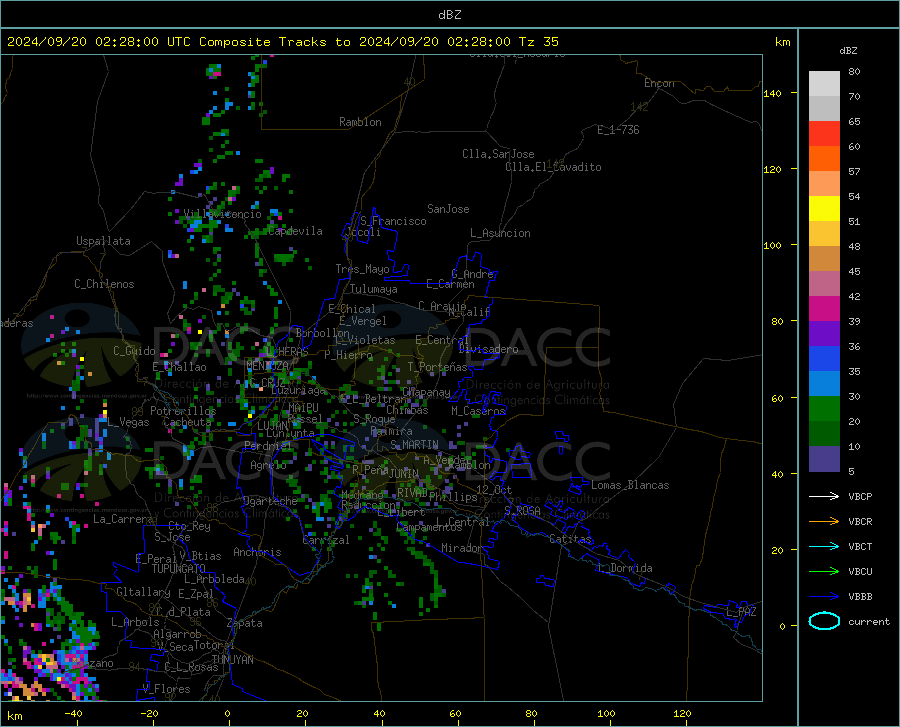Click the Lomas_Blancas label

[630, 485]
